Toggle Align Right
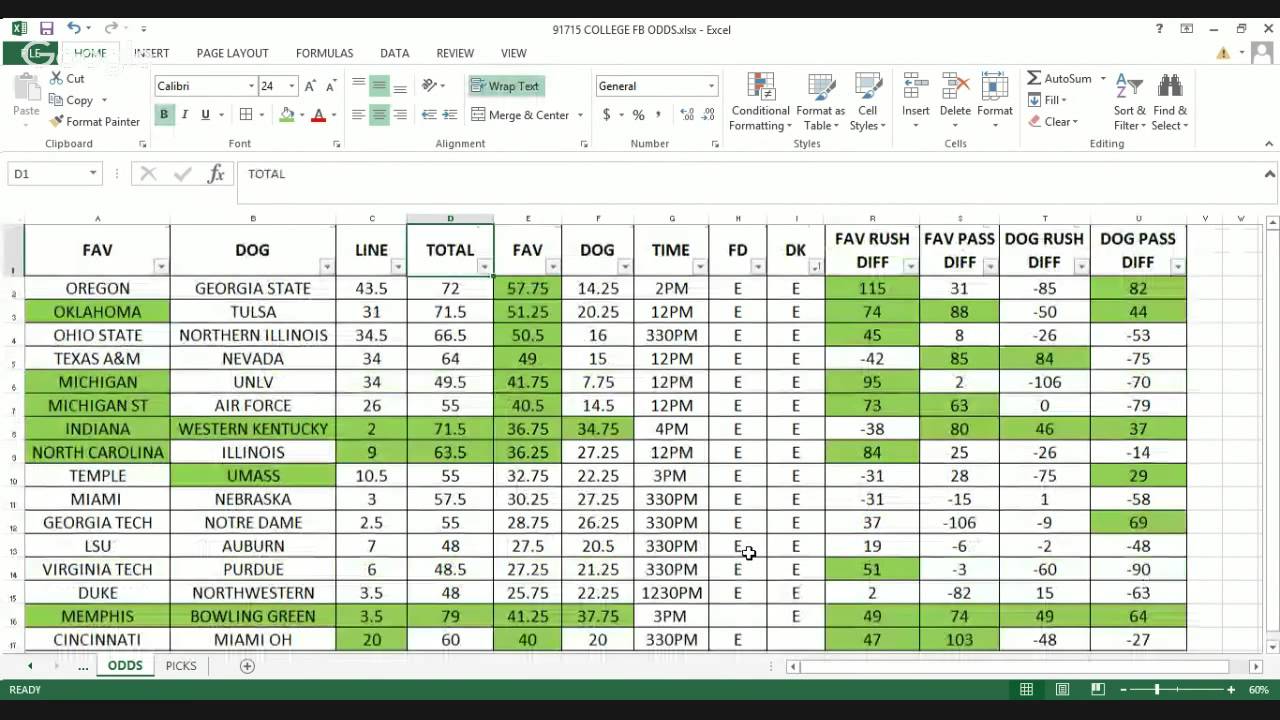 pyautogui.click(x=400, y=115)
